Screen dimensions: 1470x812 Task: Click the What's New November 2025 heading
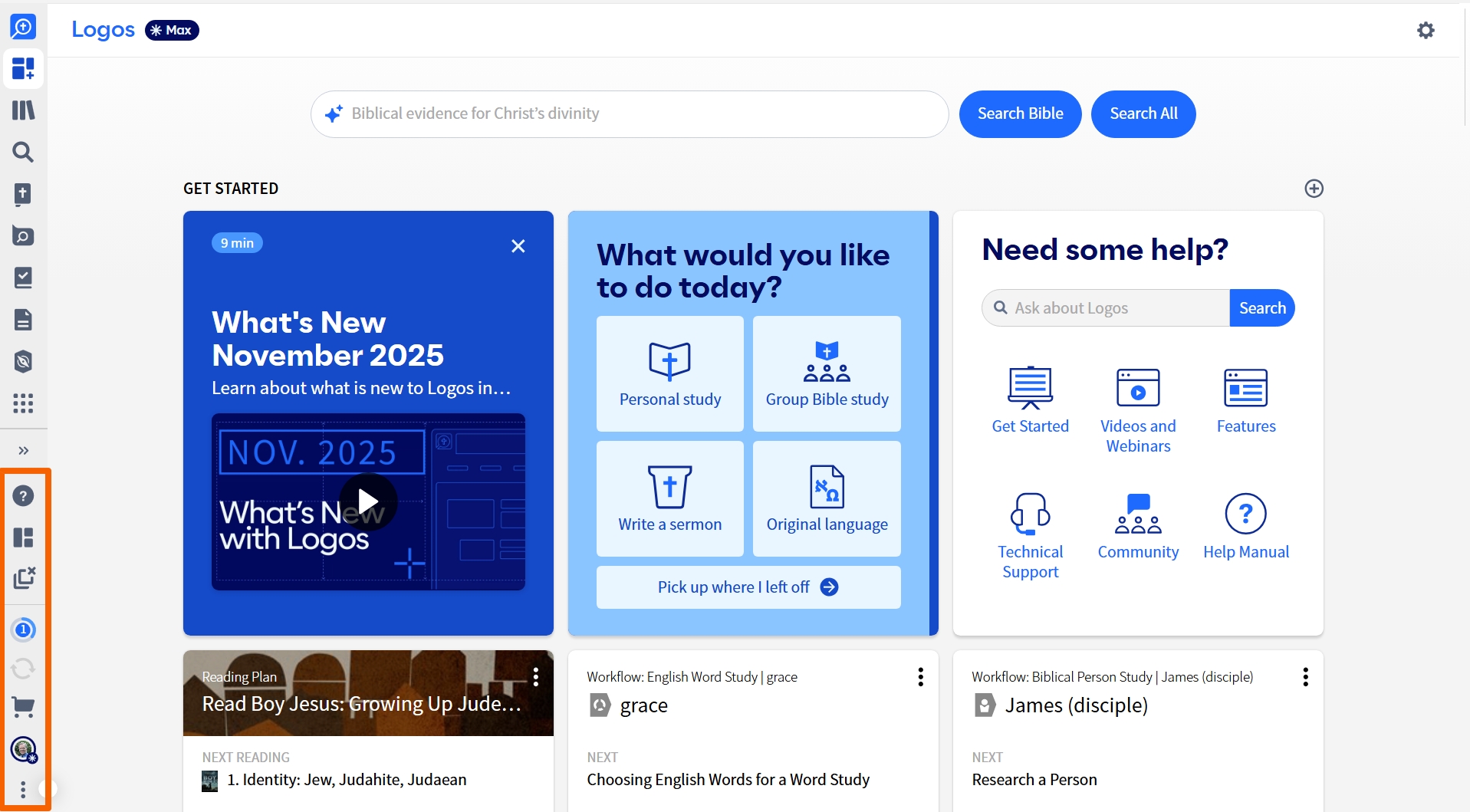[x=328, y=339]
